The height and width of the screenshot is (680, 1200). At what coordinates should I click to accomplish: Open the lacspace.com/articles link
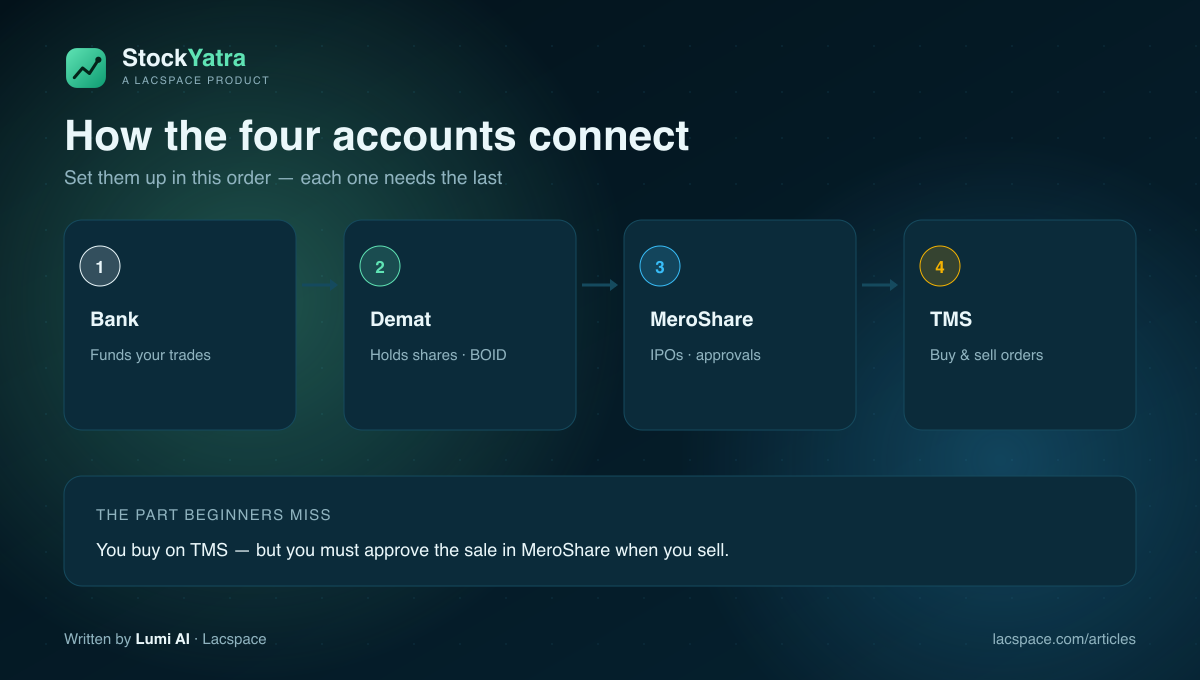(x=1064, y=639)
